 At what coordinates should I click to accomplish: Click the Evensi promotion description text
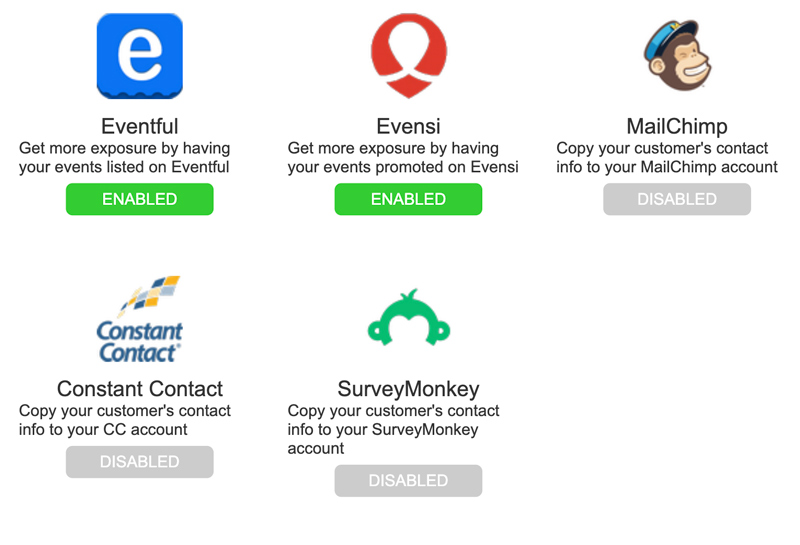click(403, 158)
